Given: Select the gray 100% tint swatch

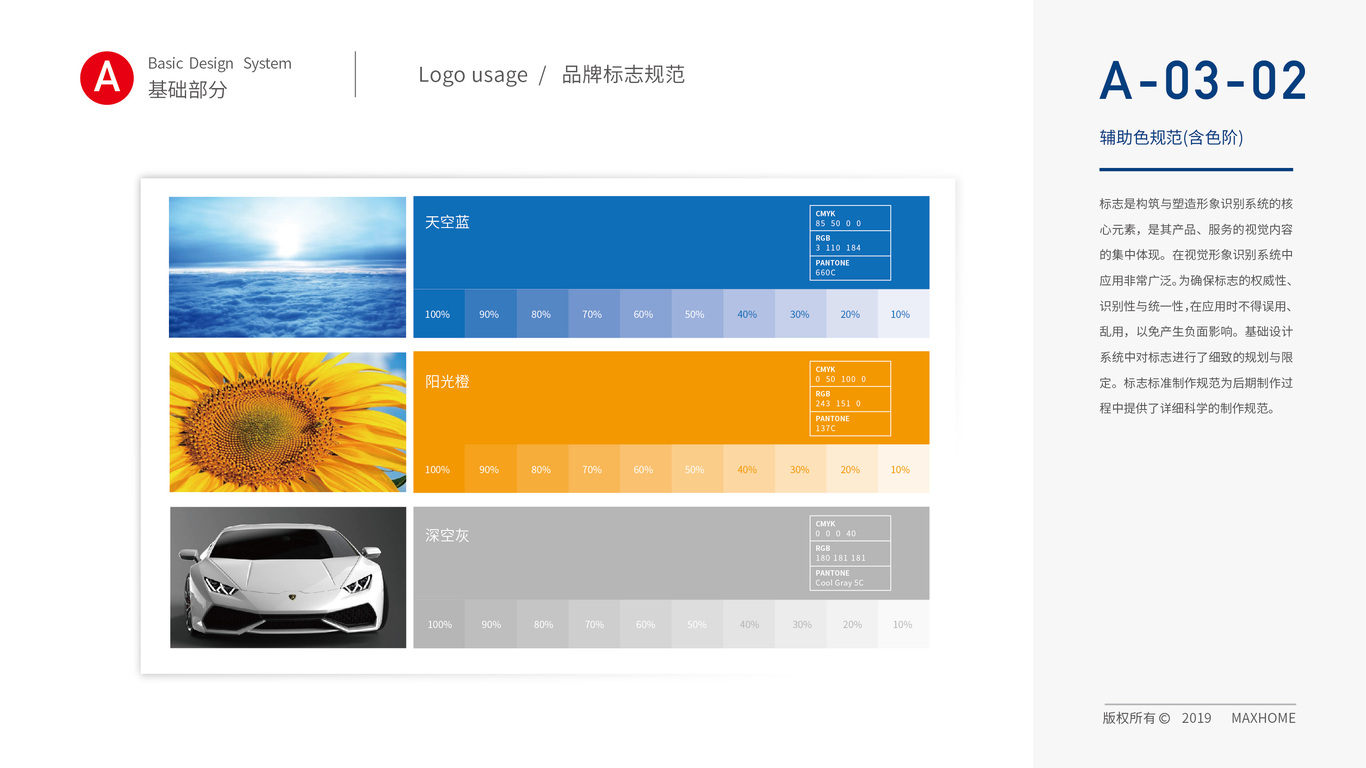Looking at the screenshot, I should coord(439,624).
